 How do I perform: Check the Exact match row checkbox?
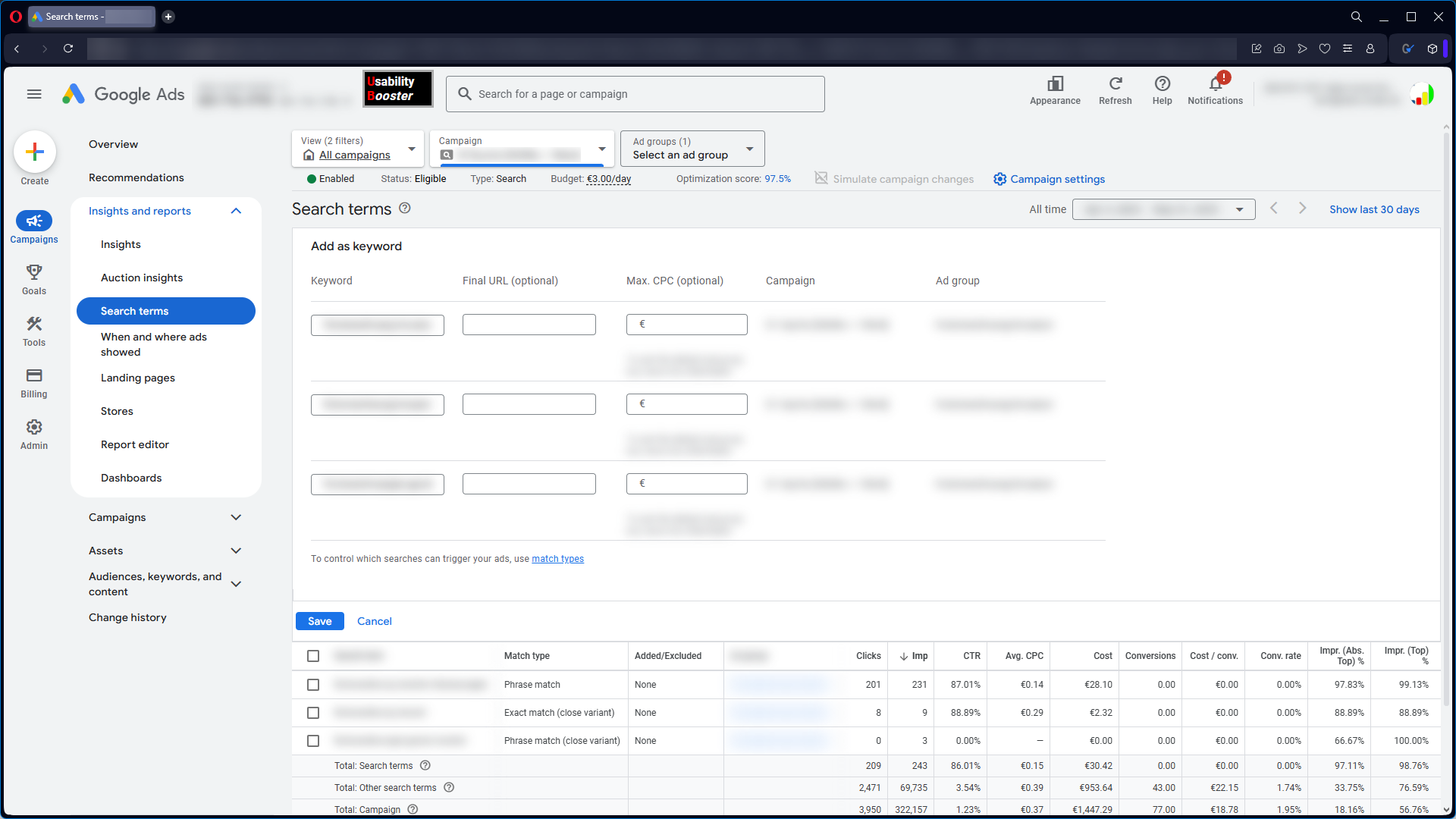point(313,713)
